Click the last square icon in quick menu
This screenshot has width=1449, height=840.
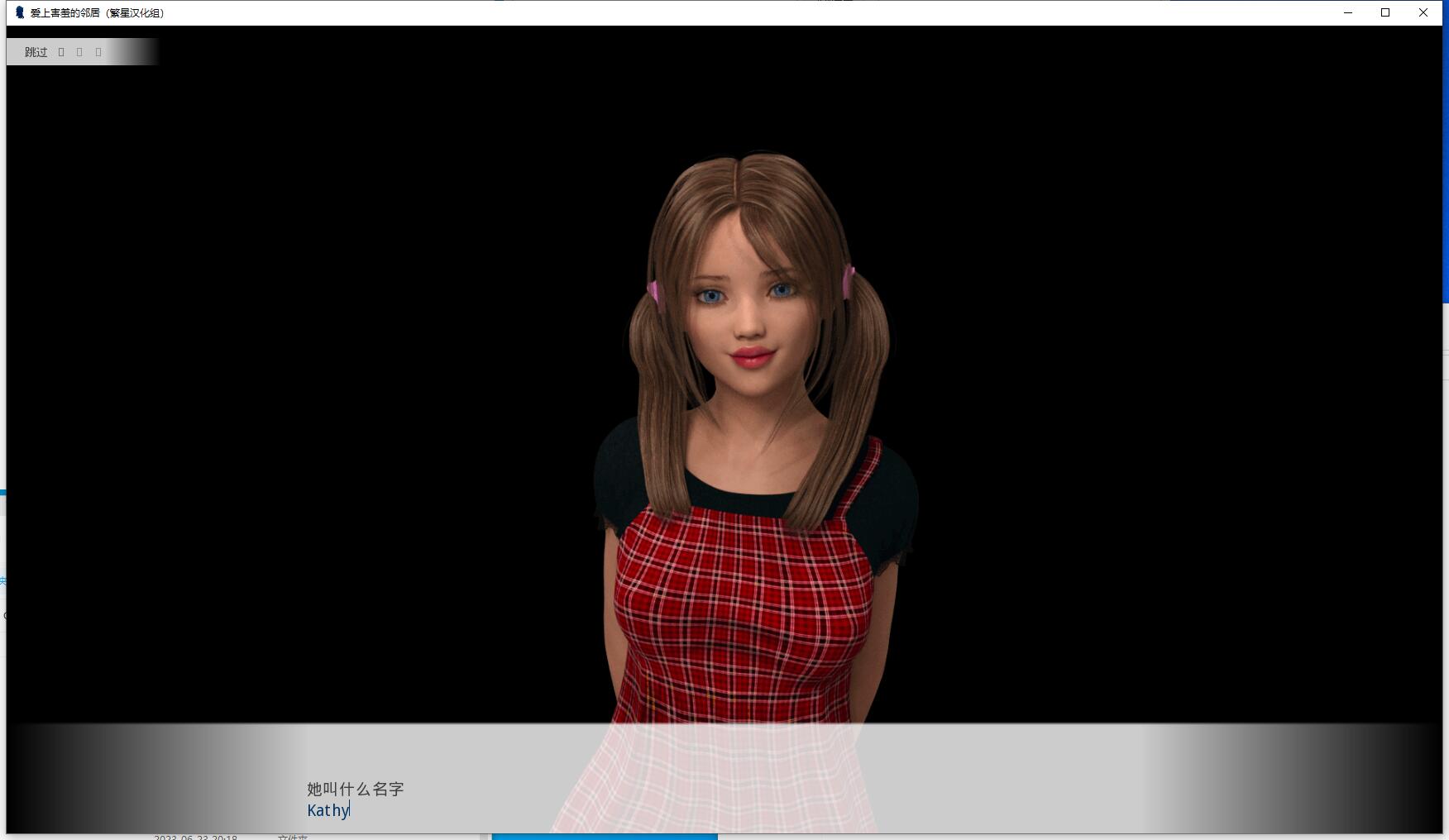point(98,52)
